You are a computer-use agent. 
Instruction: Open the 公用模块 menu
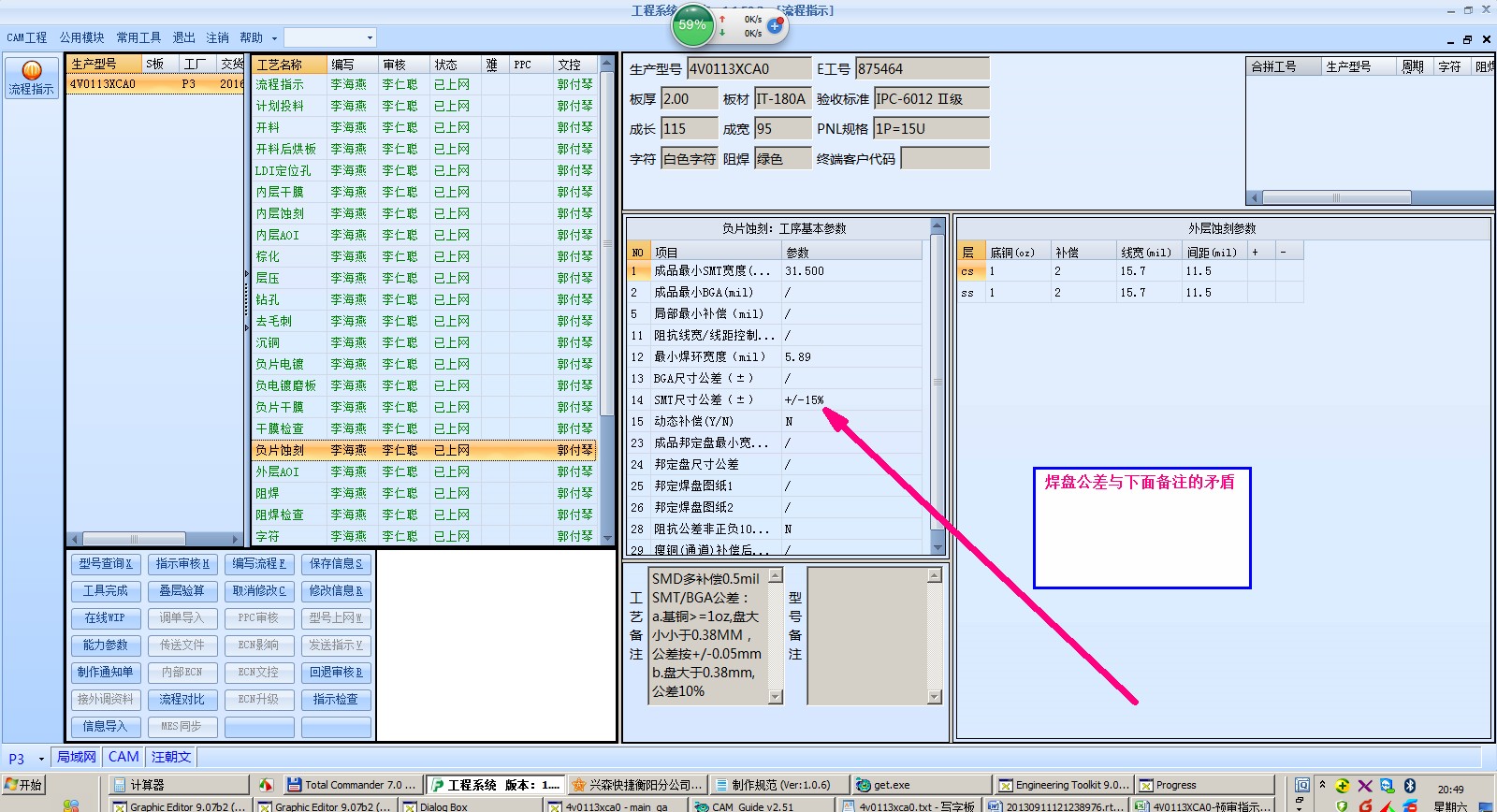(82, 37)
